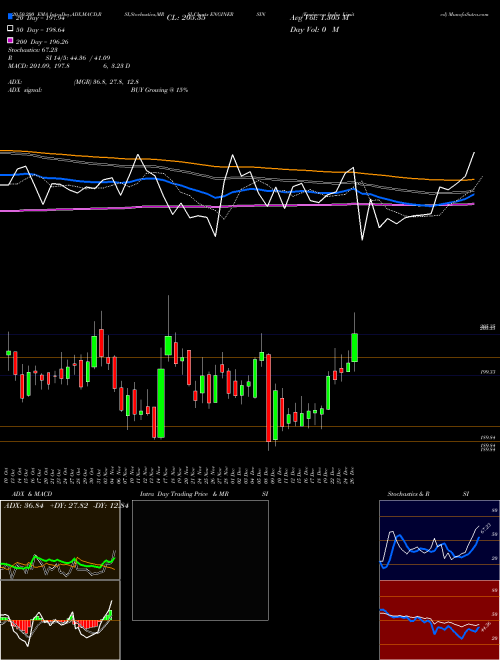Image resolution: width=500 pixels, height=660 pixels.
Task: Open the red RSI chart thumbnail
Action: [439, 620]
